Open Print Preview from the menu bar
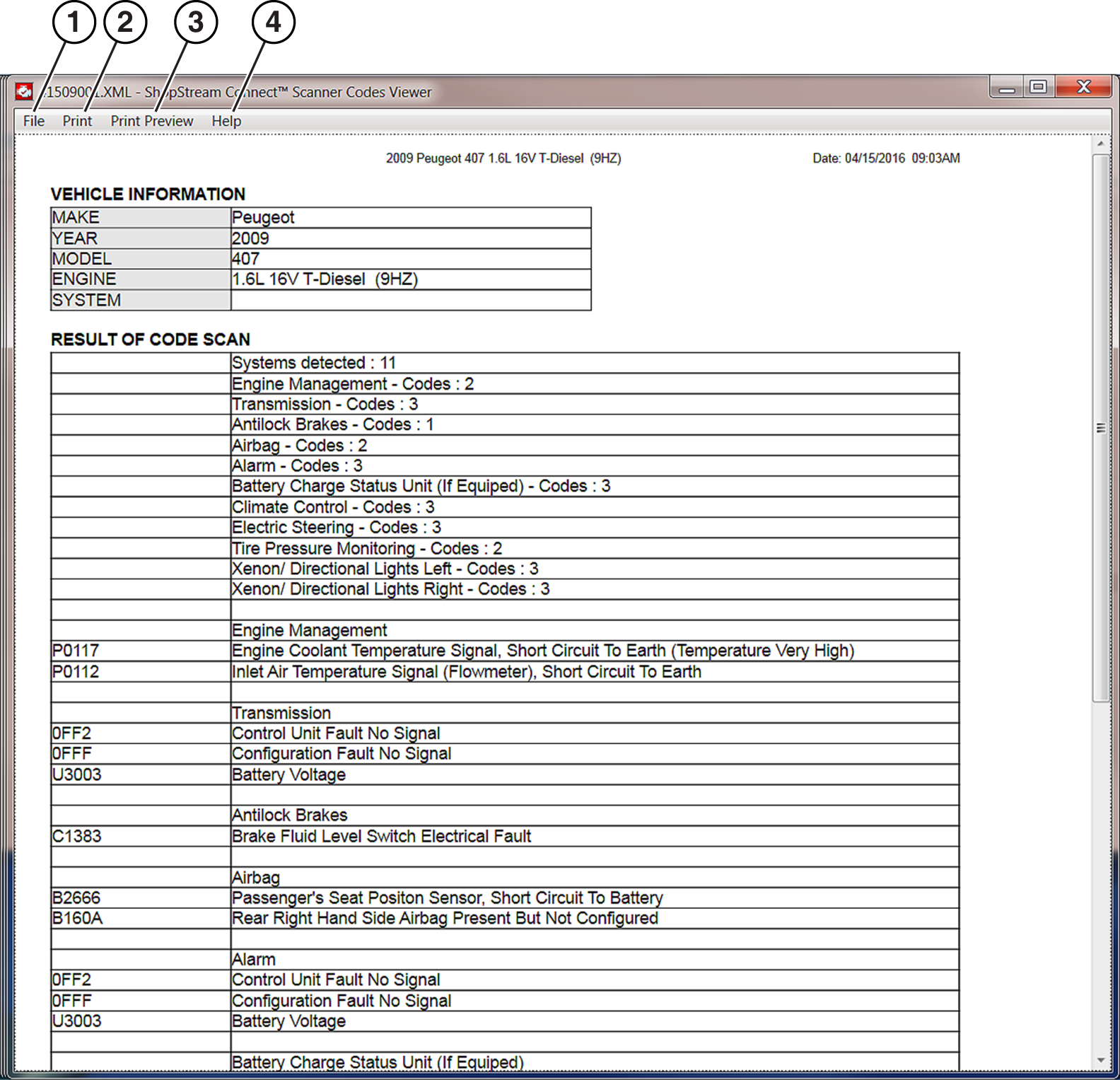The width and height of the screenshot is (1120, 1080). pos(151,121)
